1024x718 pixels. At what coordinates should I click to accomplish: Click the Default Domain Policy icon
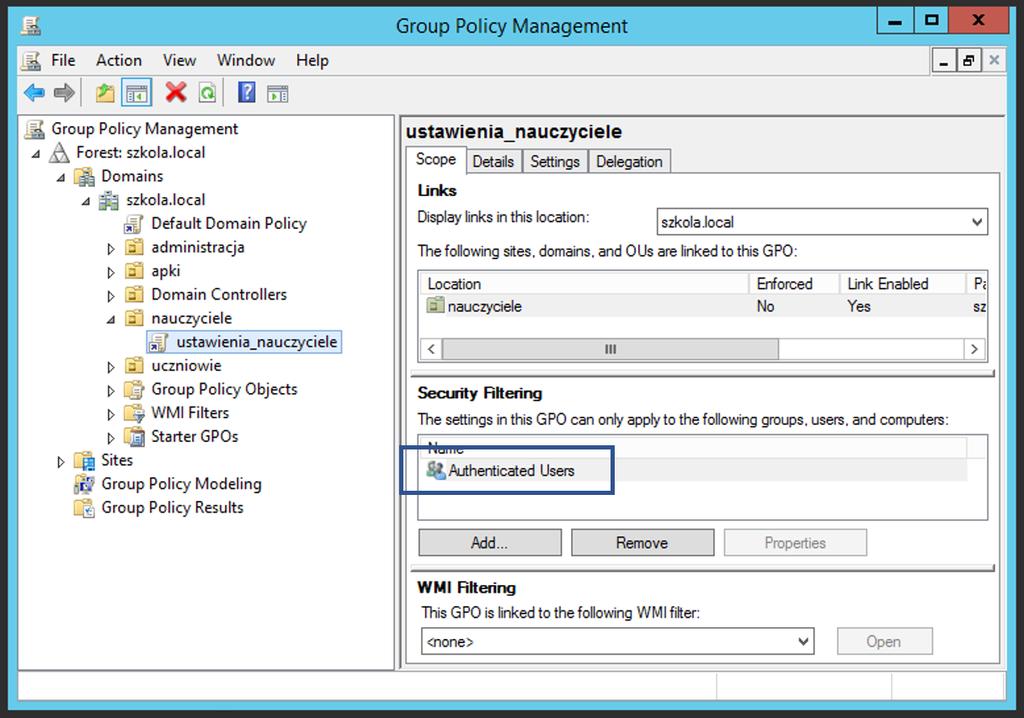click(x=133, y=224)
